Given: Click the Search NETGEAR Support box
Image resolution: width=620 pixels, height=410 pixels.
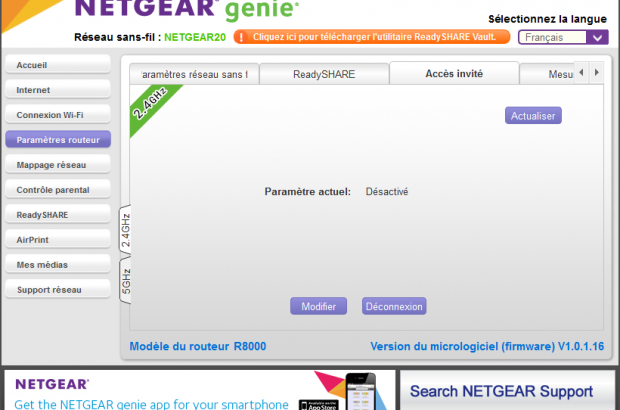Looking at the screenshot, I should [x=507, y=391].
